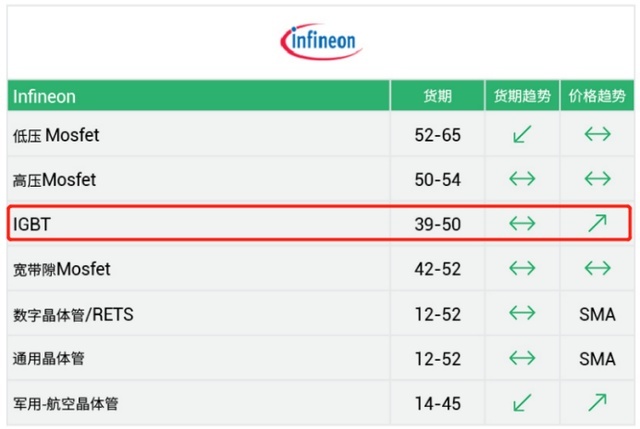Click 军用-航空晶体管 downward lead-time arrow
This screenshot has width=640, height=429.
click(522, 402)
